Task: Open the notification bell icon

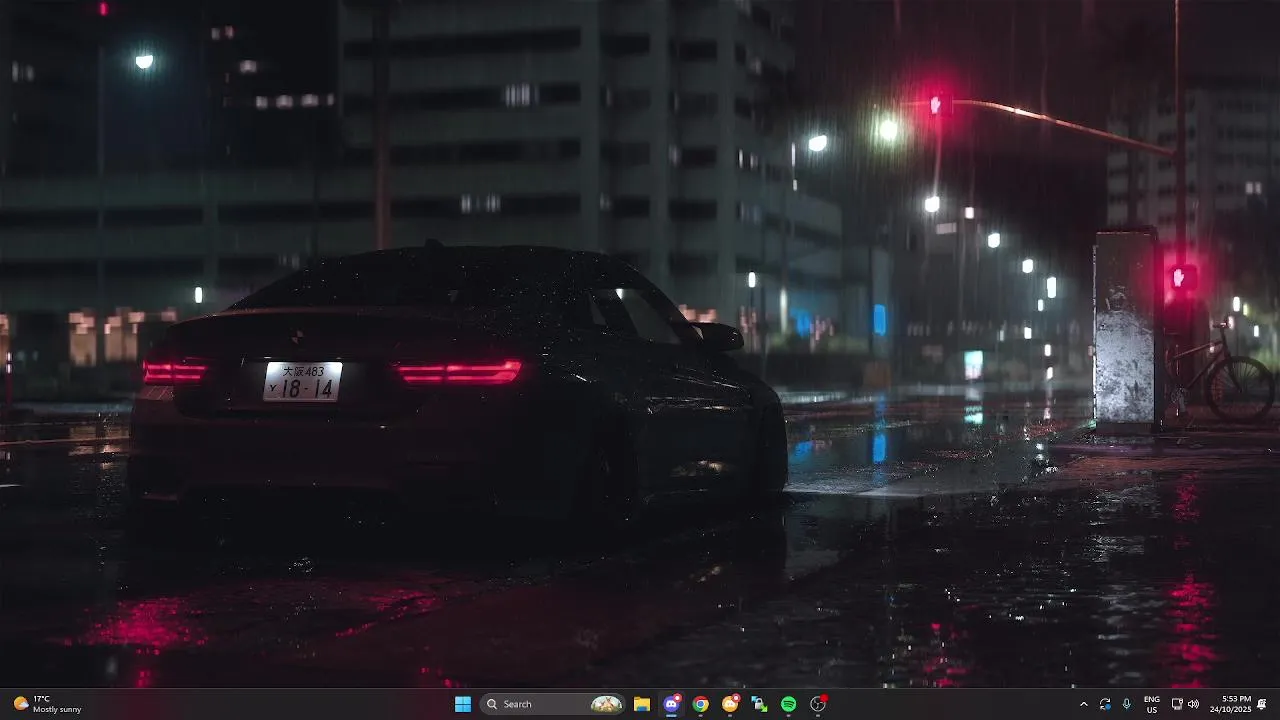Action: (1262, 704)
